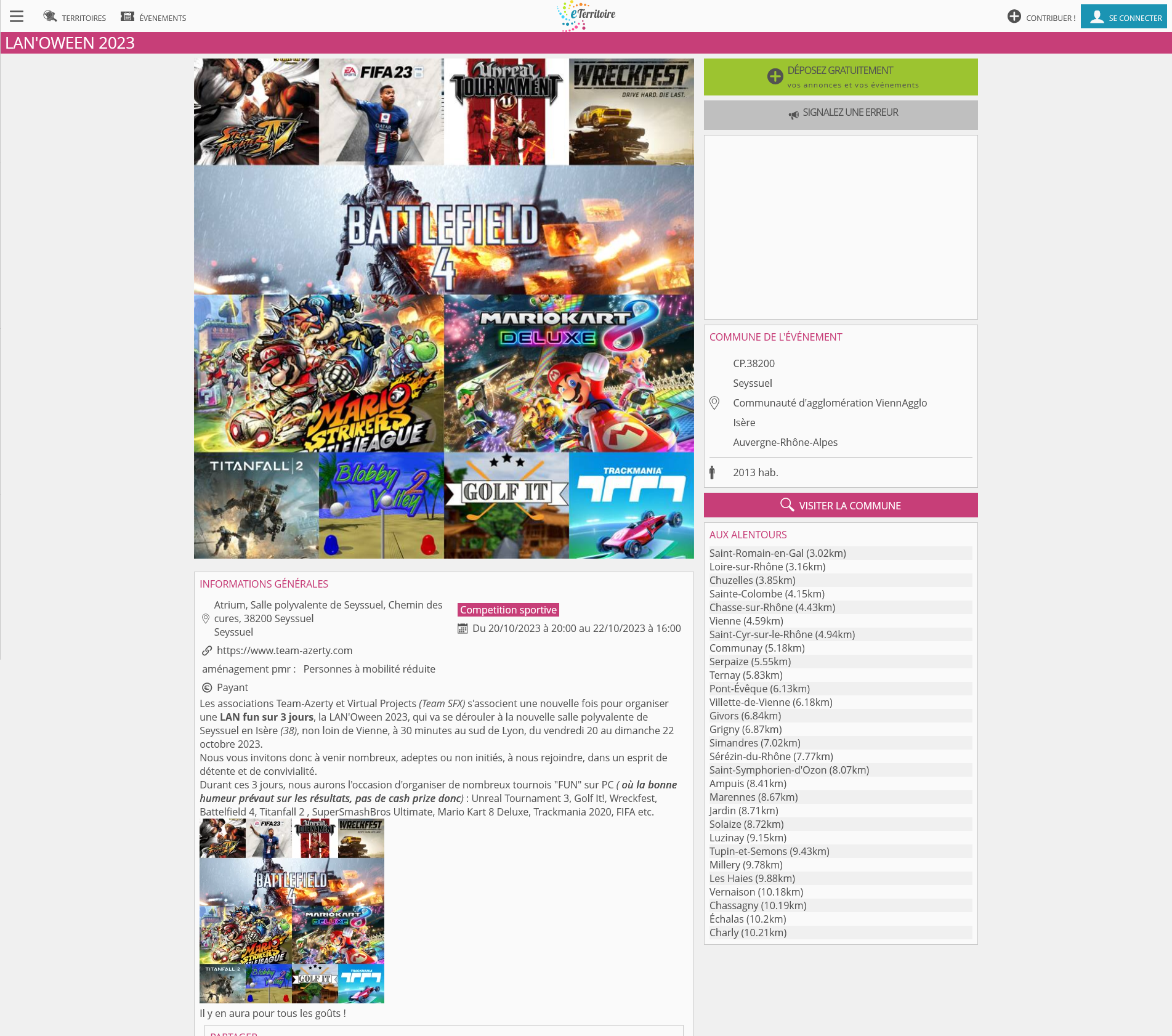Click the map pin icon beside Atrium address
This screenshot has height=1036, width=1172.
[206, 618]
